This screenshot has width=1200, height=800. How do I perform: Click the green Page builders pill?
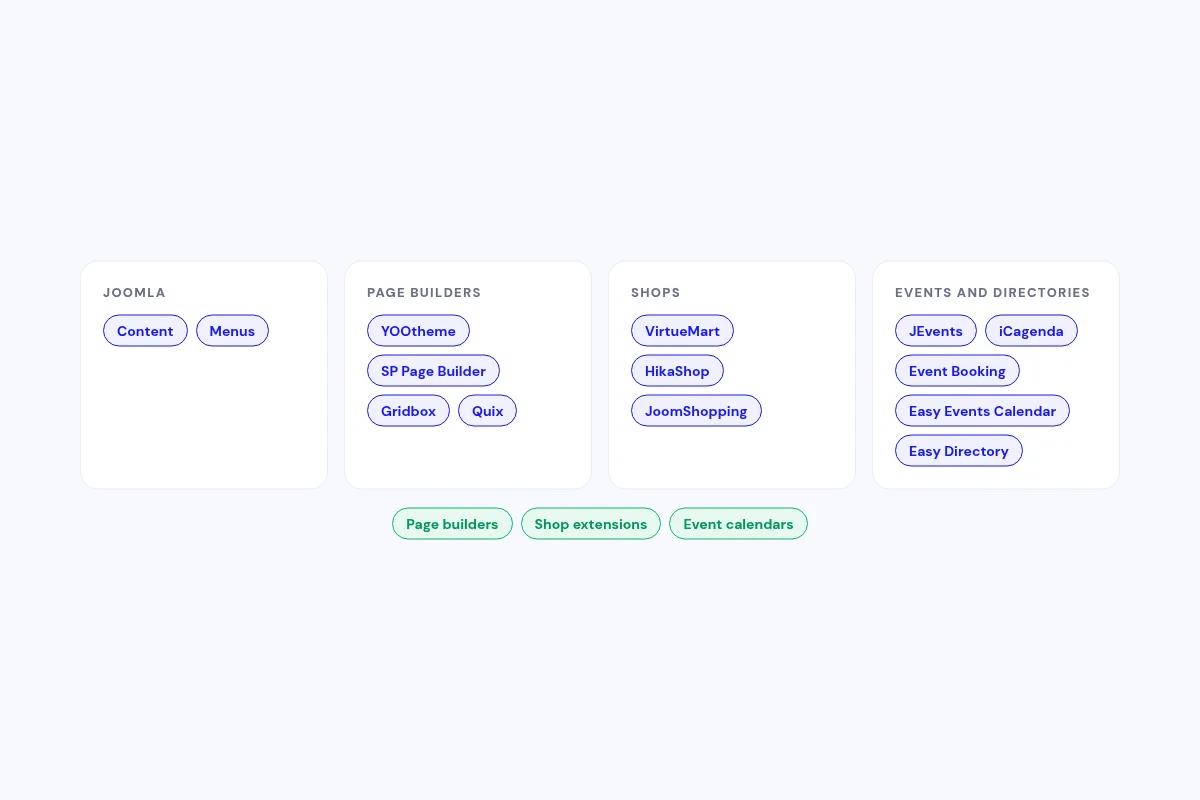pyautogui.click(x=452, y=524)
